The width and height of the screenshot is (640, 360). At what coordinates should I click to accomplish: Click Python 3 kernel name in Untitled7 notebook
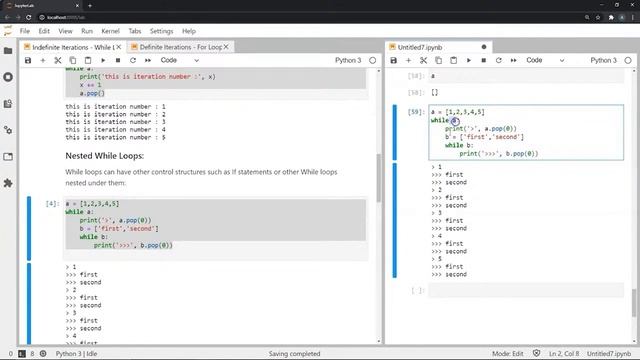(603, 60)
